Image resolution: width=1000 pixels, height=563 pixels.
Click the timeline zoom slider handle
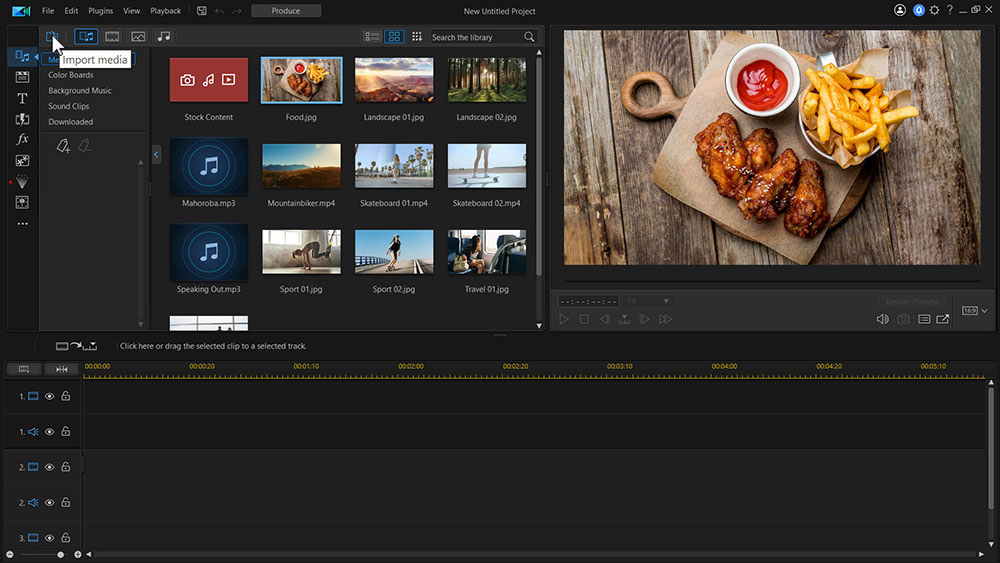tap(61, 555)
